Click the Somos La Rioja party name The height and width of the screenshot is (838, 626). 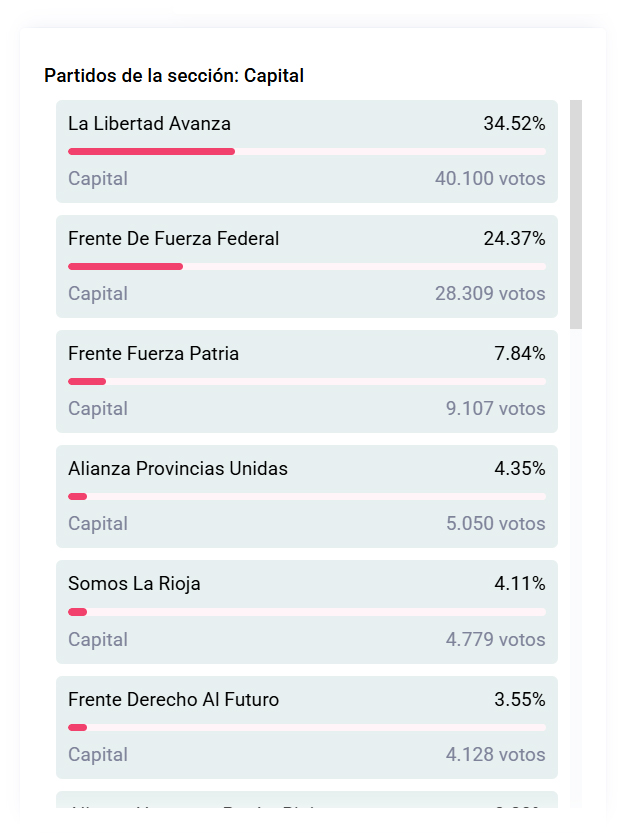[x=134, y=583]
